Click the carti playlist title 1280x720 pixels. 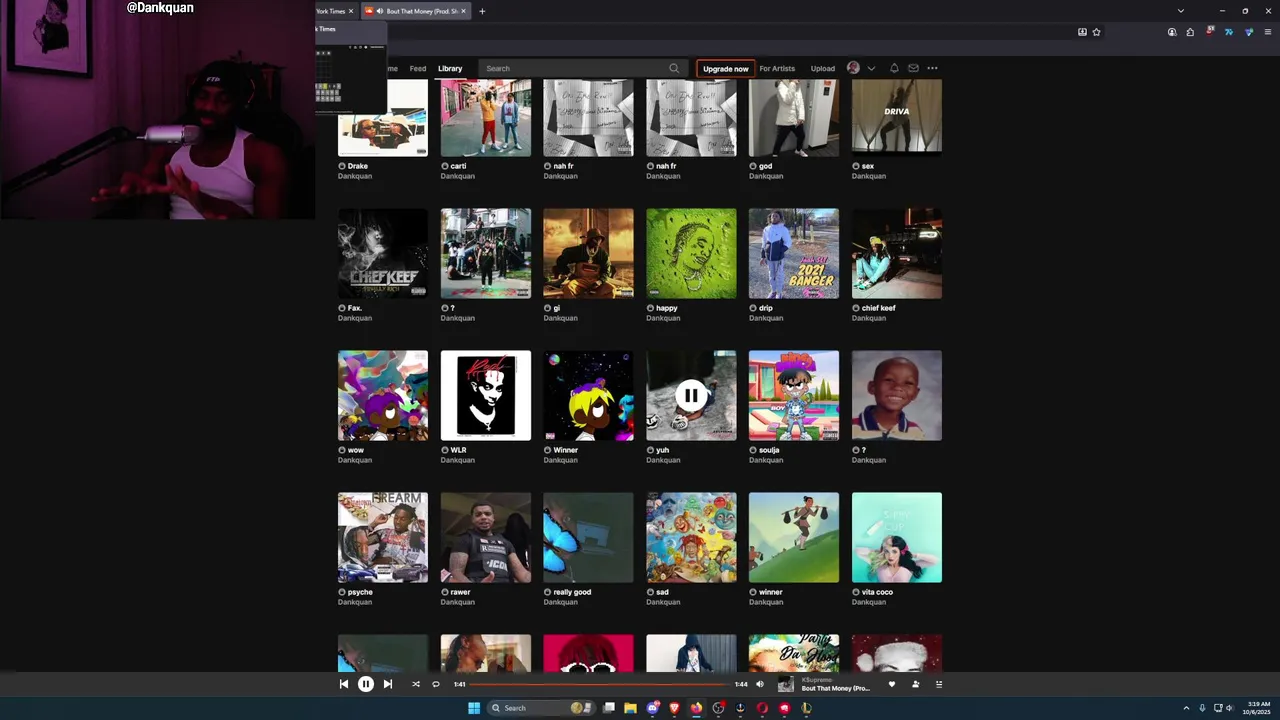(458, 166)
